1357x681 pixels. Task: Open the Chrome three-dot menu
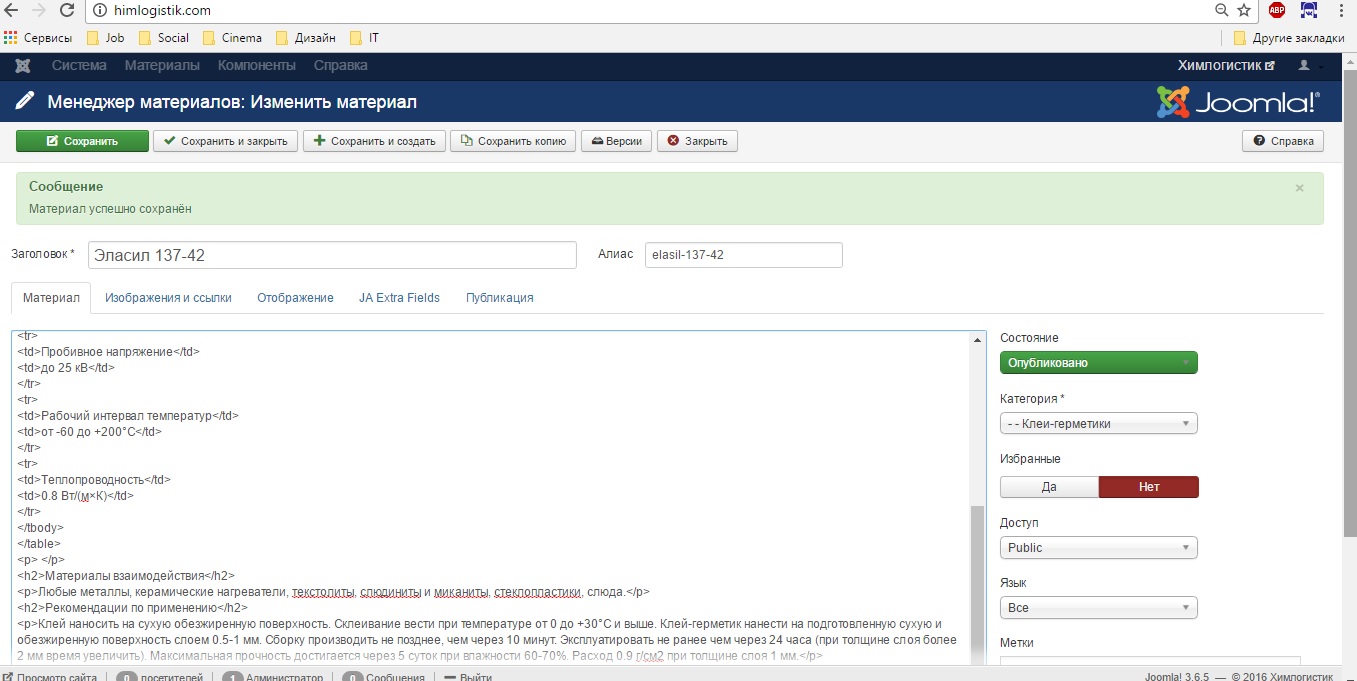pos(1340,11)
